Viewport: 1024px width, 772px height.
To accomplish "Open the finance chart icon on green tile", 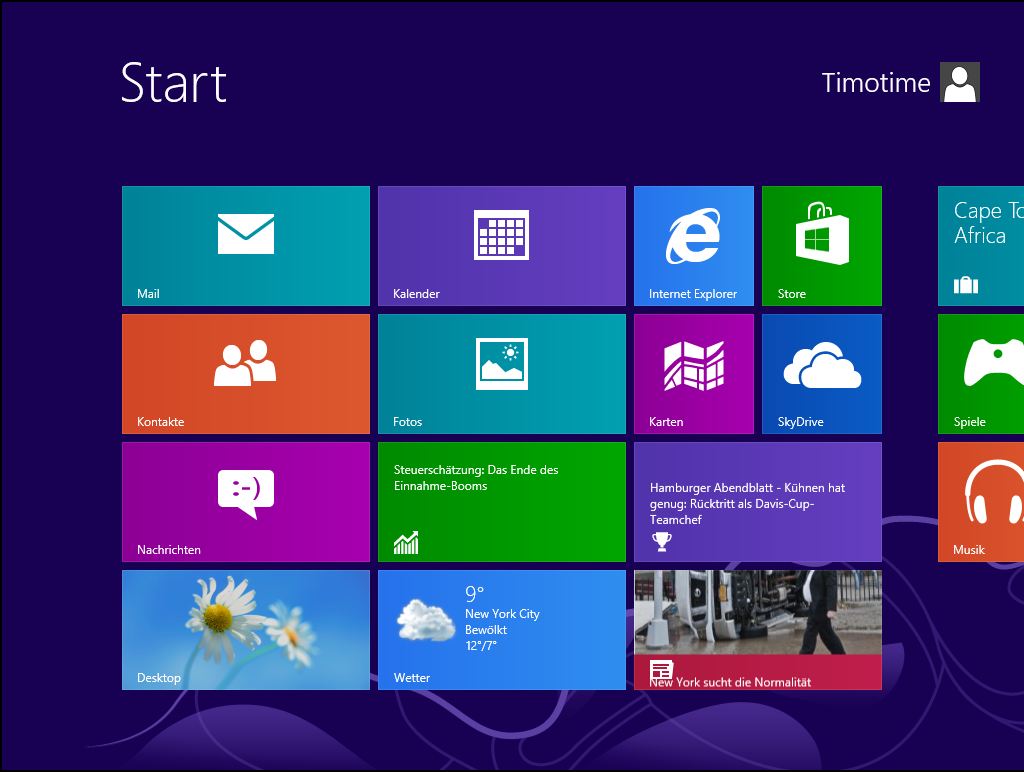I will 406,542.
